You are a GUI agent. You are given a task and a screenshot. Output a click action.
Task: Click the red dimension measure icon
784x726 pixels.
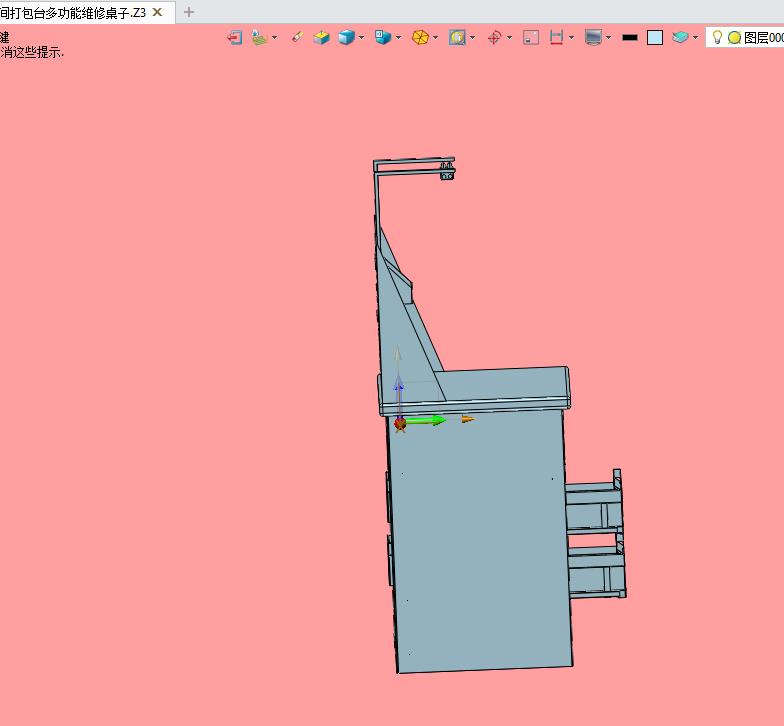[556, 37]
